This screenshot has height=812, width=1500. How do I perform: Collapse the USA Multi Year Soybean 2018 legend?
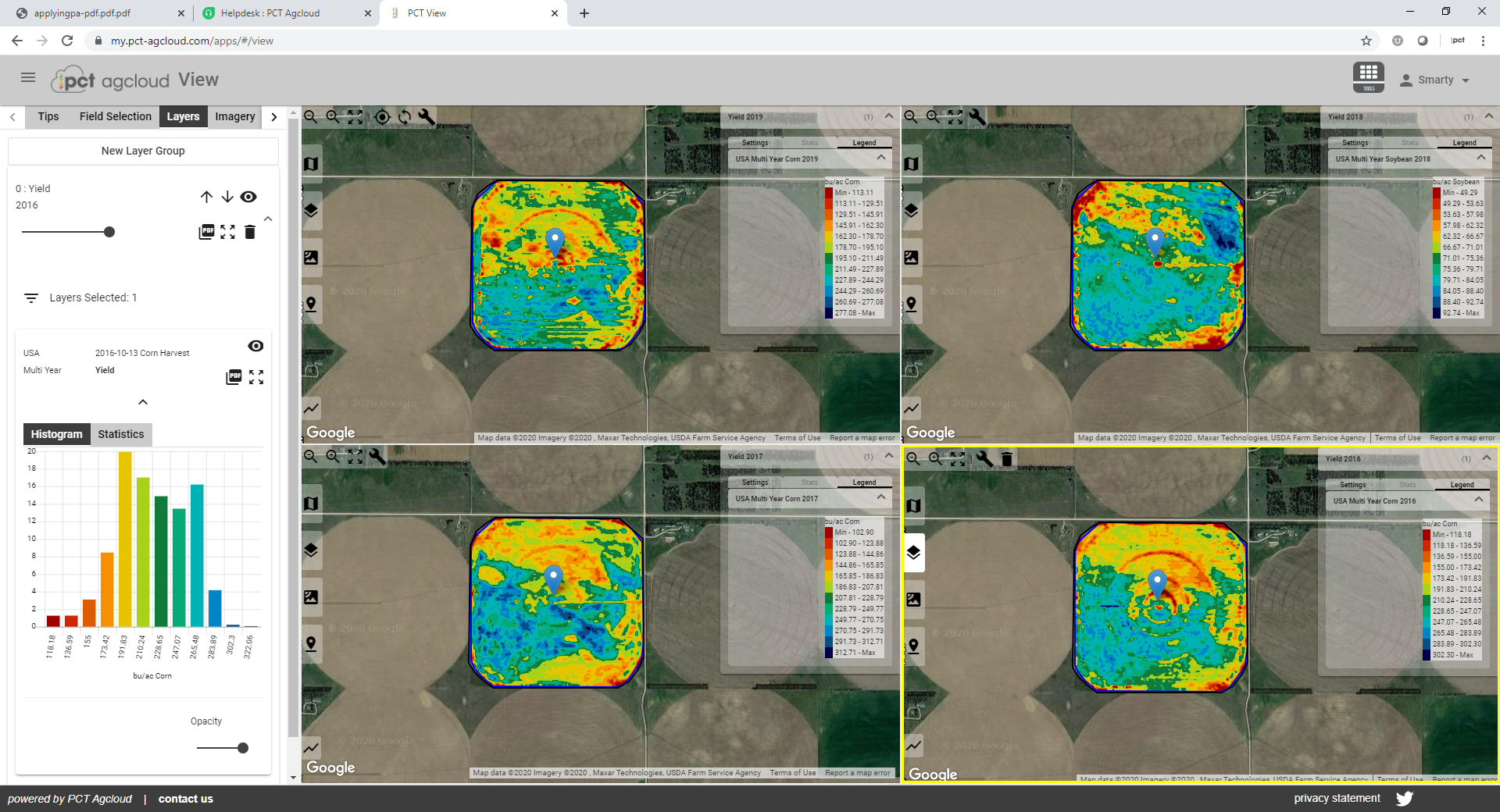coord(1481,158)
